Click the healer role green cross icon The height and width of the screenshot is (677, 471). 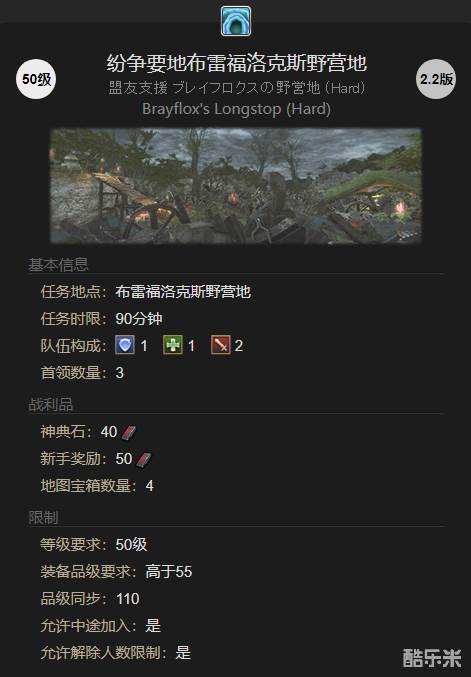point(173,345)
